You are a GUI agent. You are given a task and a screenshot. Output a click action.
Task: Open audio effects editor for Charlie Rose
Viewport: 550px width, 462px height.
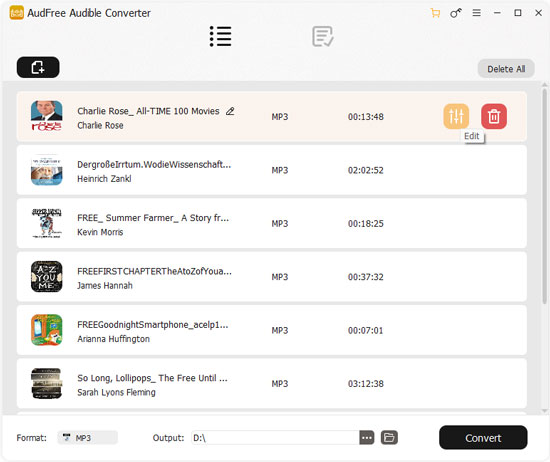click(x=456, y=116)
